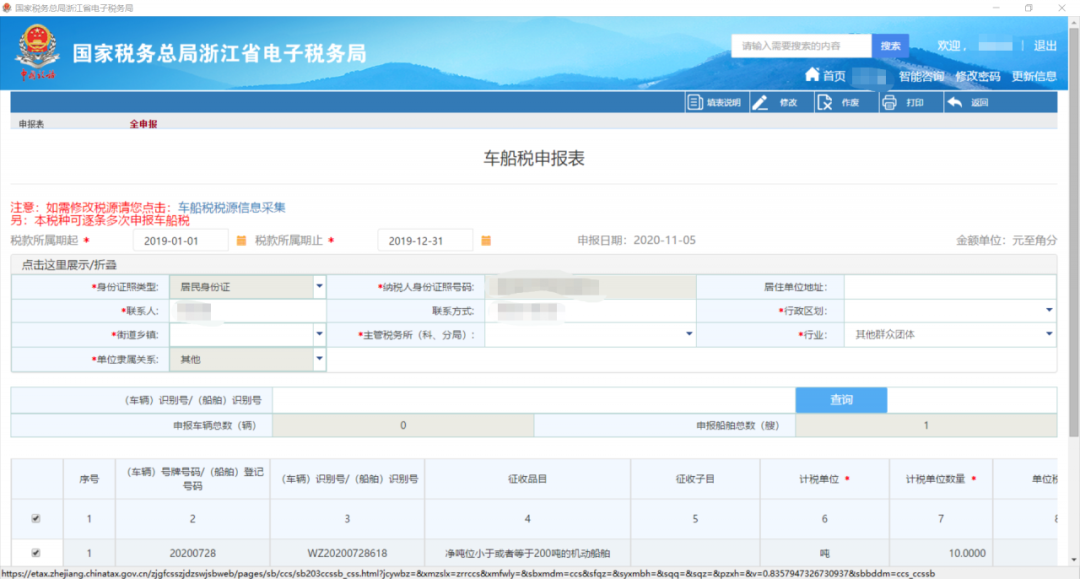1080x579 pixels.
Task: Click the 首页 home icon
Action: [812, 74]
